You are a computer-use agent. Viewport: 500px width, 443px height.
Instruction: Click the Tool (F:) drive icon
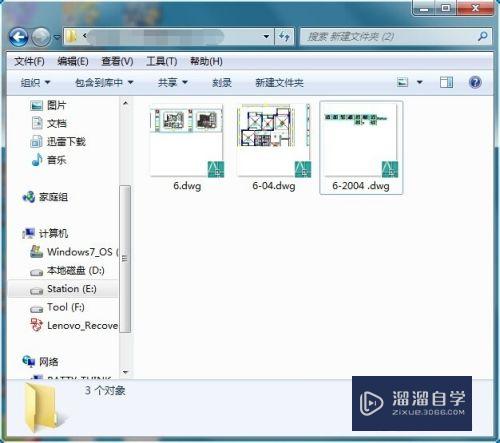coord(36,309)
